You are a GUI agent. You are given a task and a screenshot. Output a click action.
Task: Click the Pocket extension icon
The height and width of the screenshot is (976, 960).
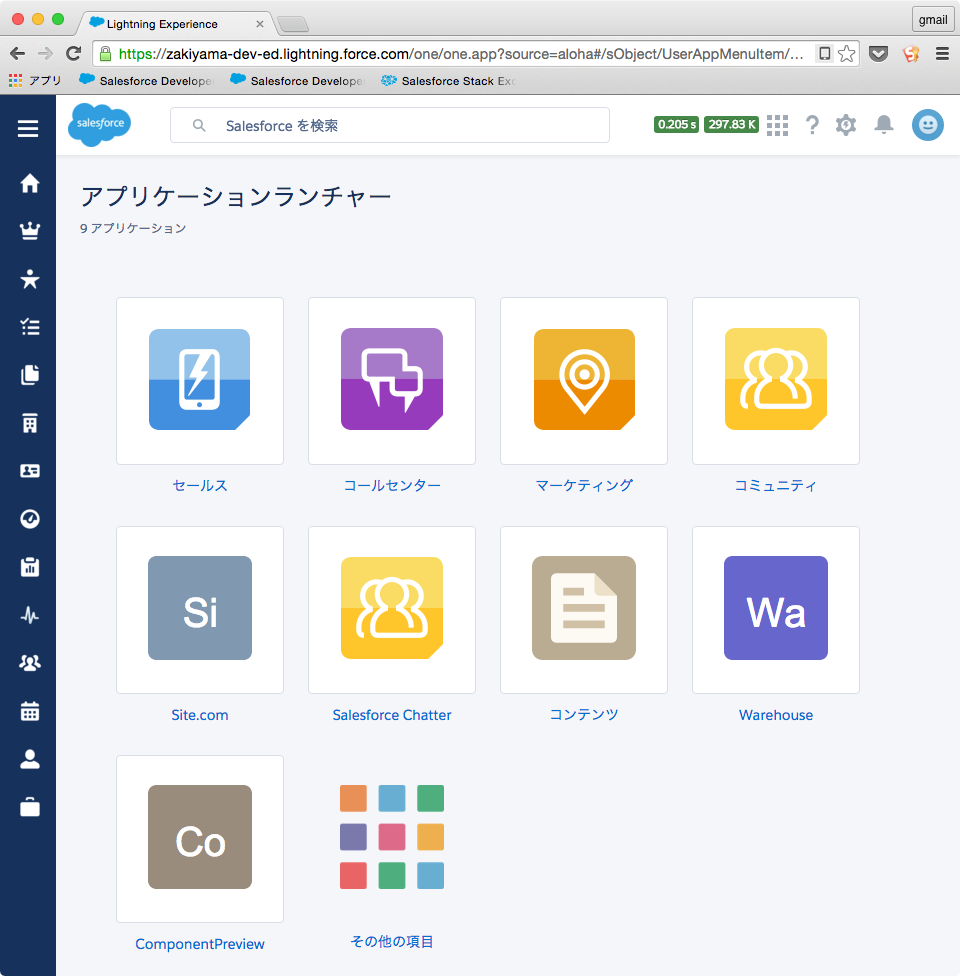point(878,54)
